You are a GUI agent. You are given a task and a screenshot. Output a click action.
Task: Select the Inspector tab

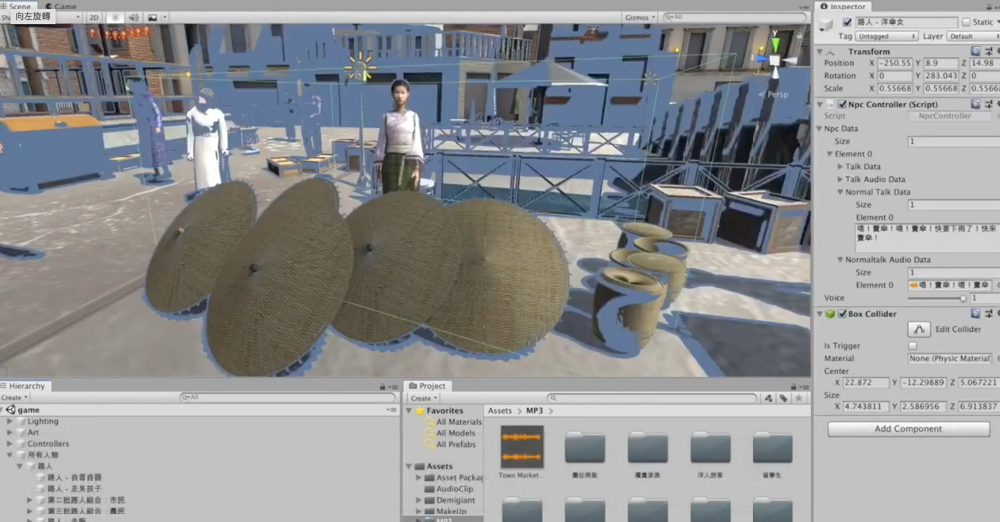[843, 6]
